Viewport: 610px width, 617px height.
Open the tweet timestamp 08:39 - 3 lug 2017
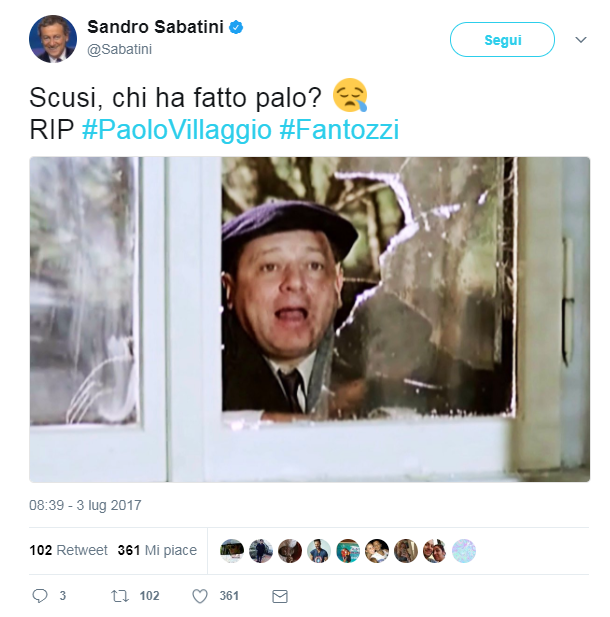point(85,505)
